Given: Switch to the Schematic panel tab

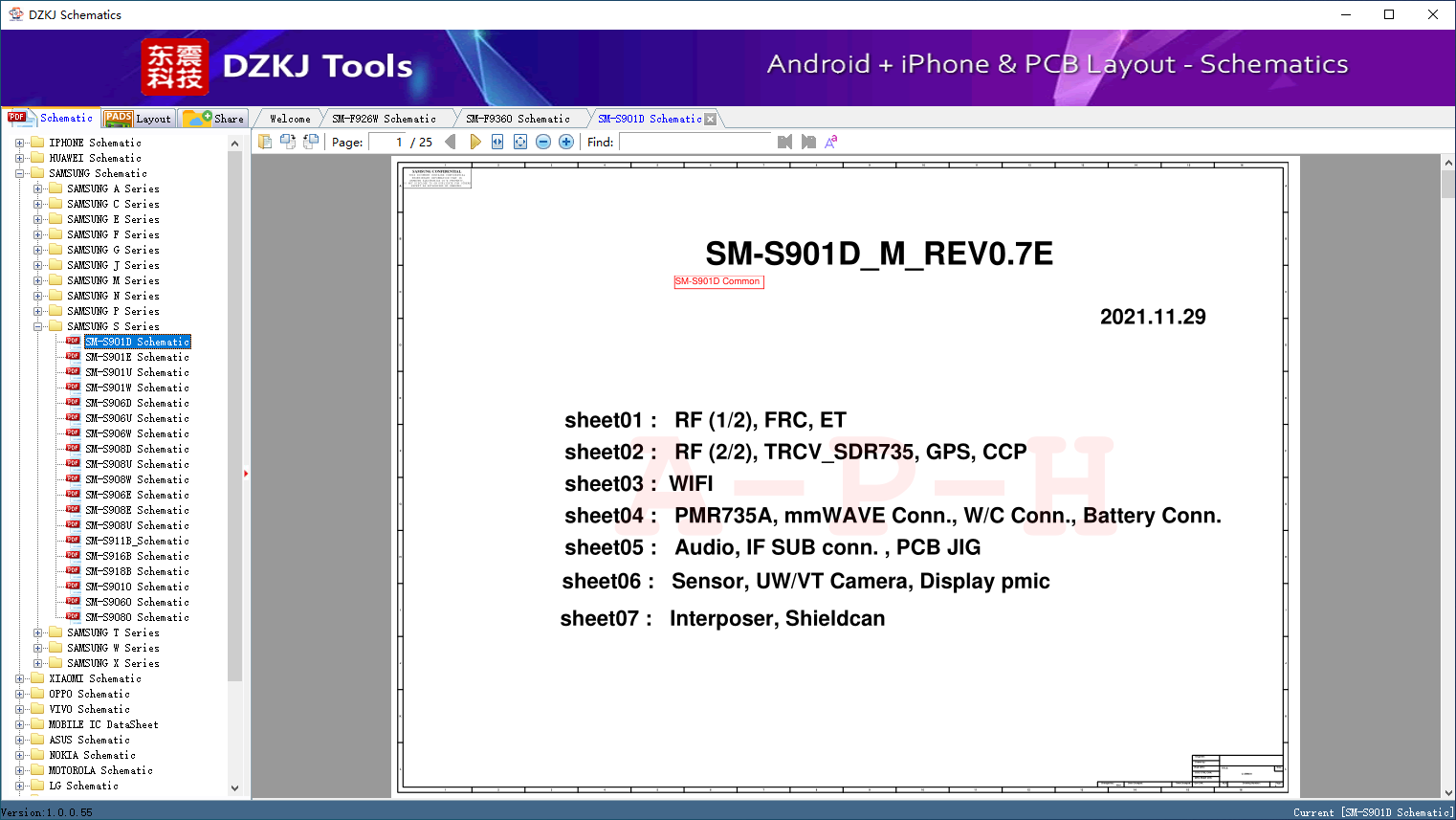Looking at the screenshot, I should [x=51, y=118].
